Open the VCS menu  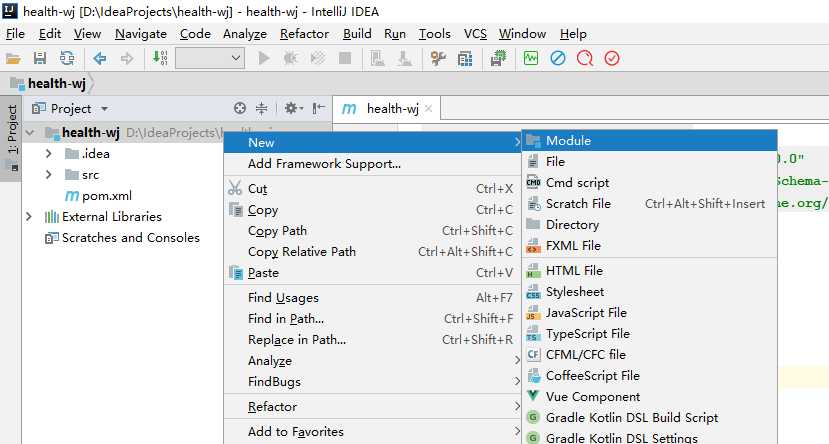(x=475, y=34)
